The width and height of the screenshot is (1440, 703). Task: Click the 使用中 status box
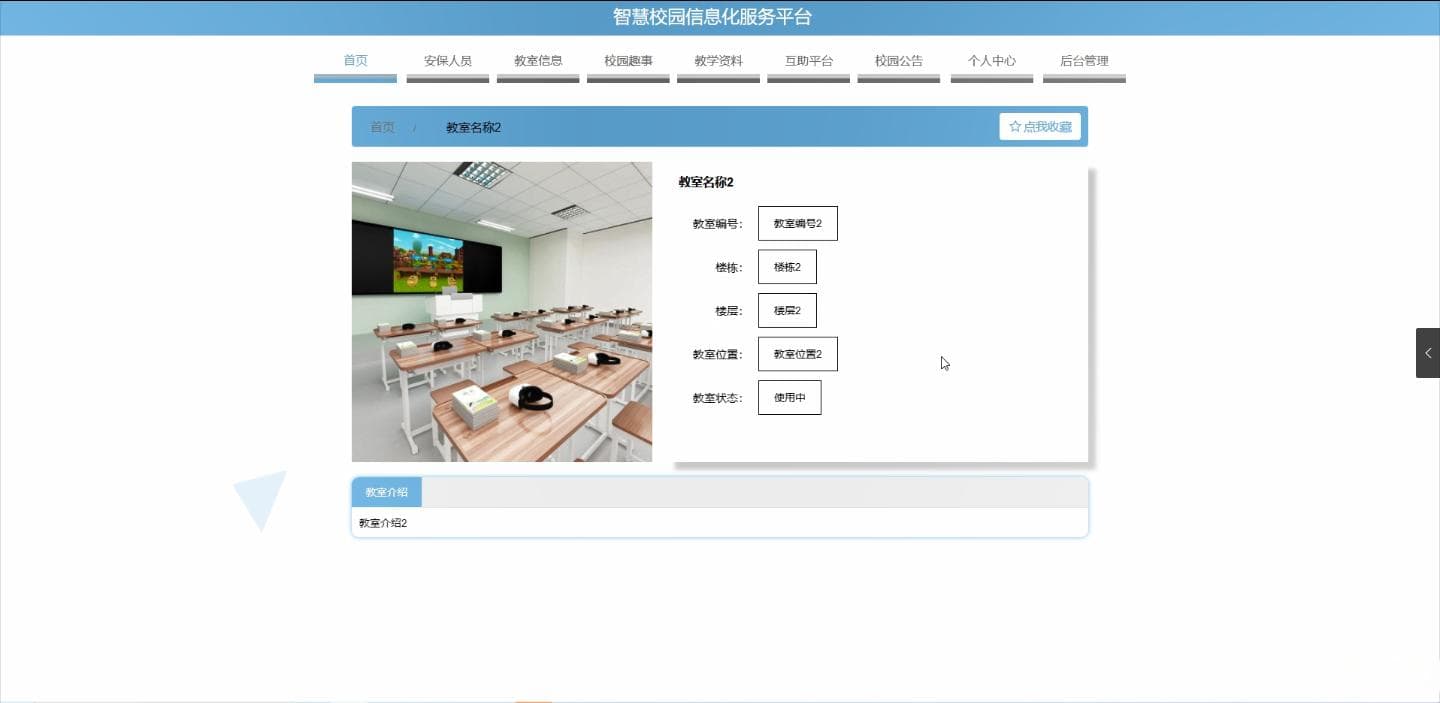coord(789,398)
